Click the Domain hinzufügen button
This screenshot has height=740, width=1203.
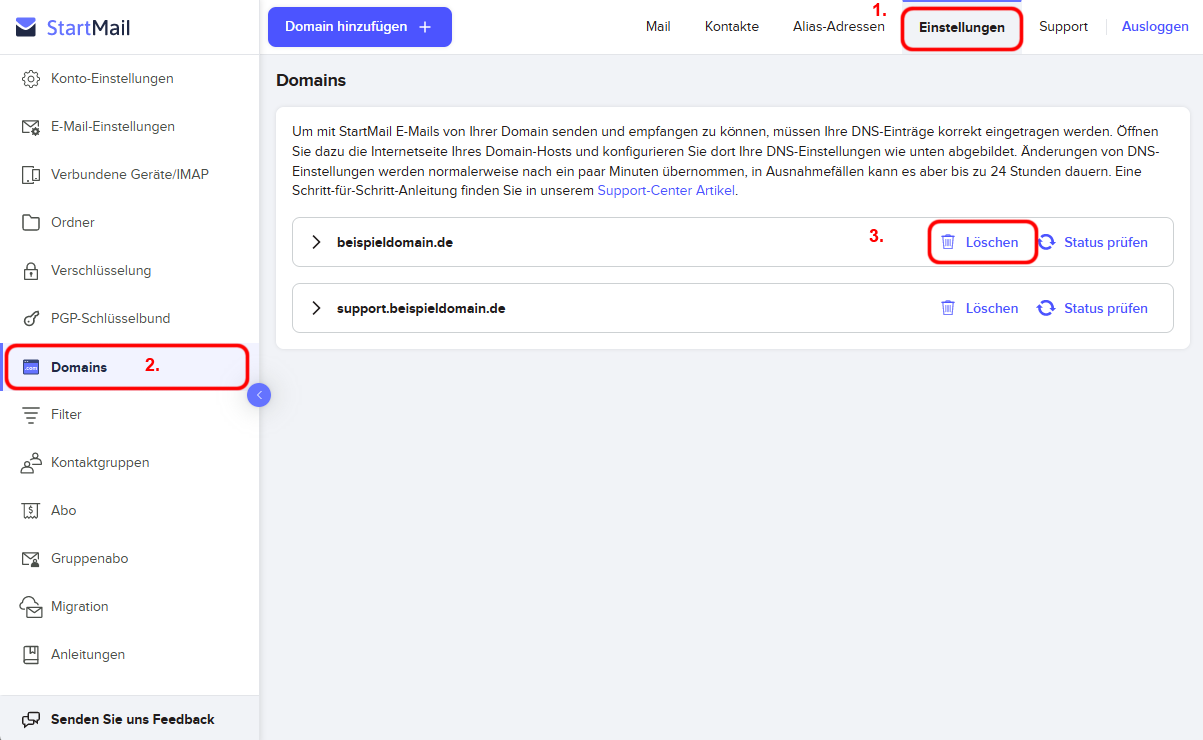point(360,27)
